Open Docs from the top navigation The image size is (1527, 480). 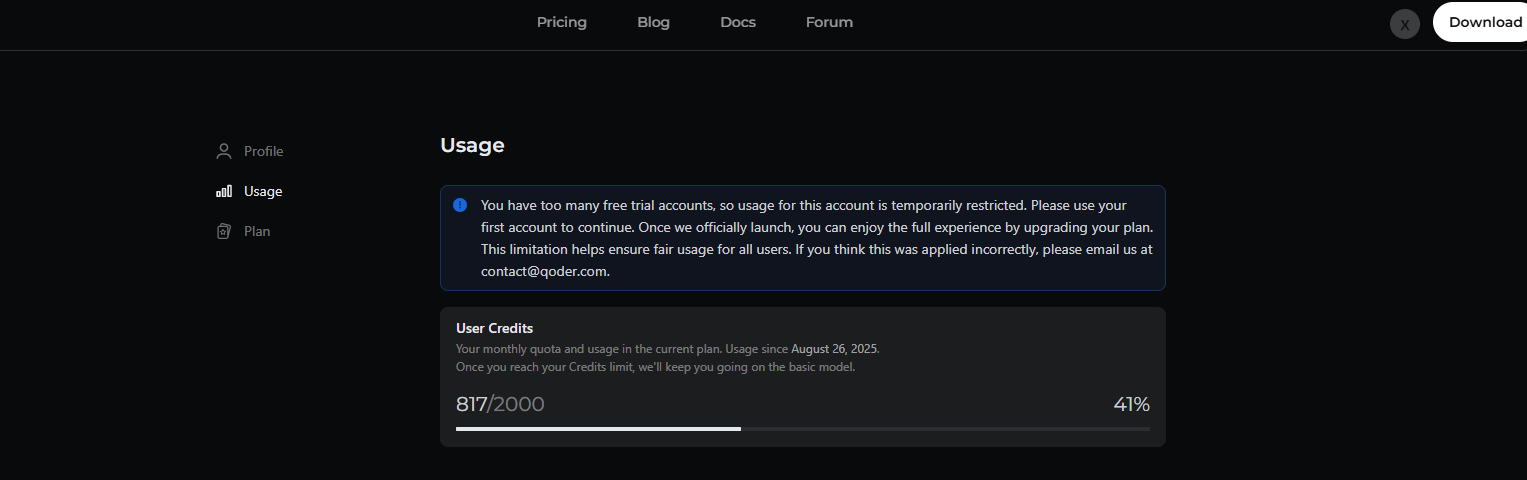(x=738, y=22)
